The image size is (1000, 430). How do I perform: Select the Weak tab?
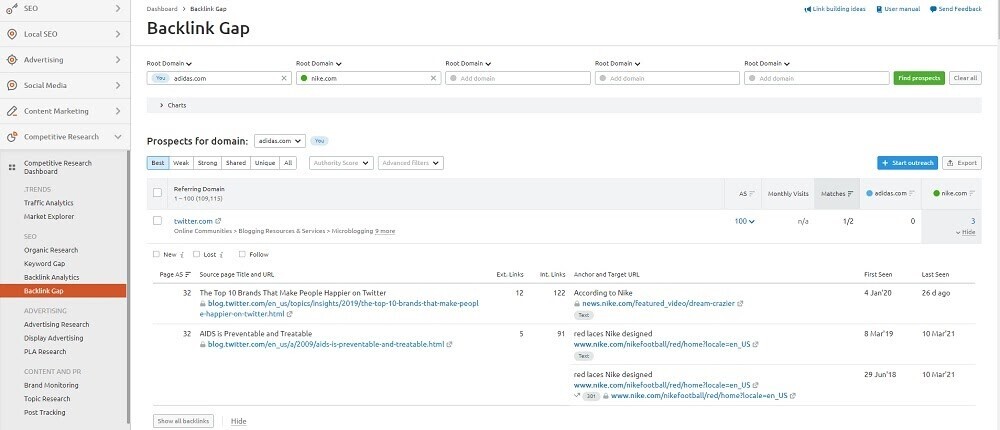click(x=181, y=163)
